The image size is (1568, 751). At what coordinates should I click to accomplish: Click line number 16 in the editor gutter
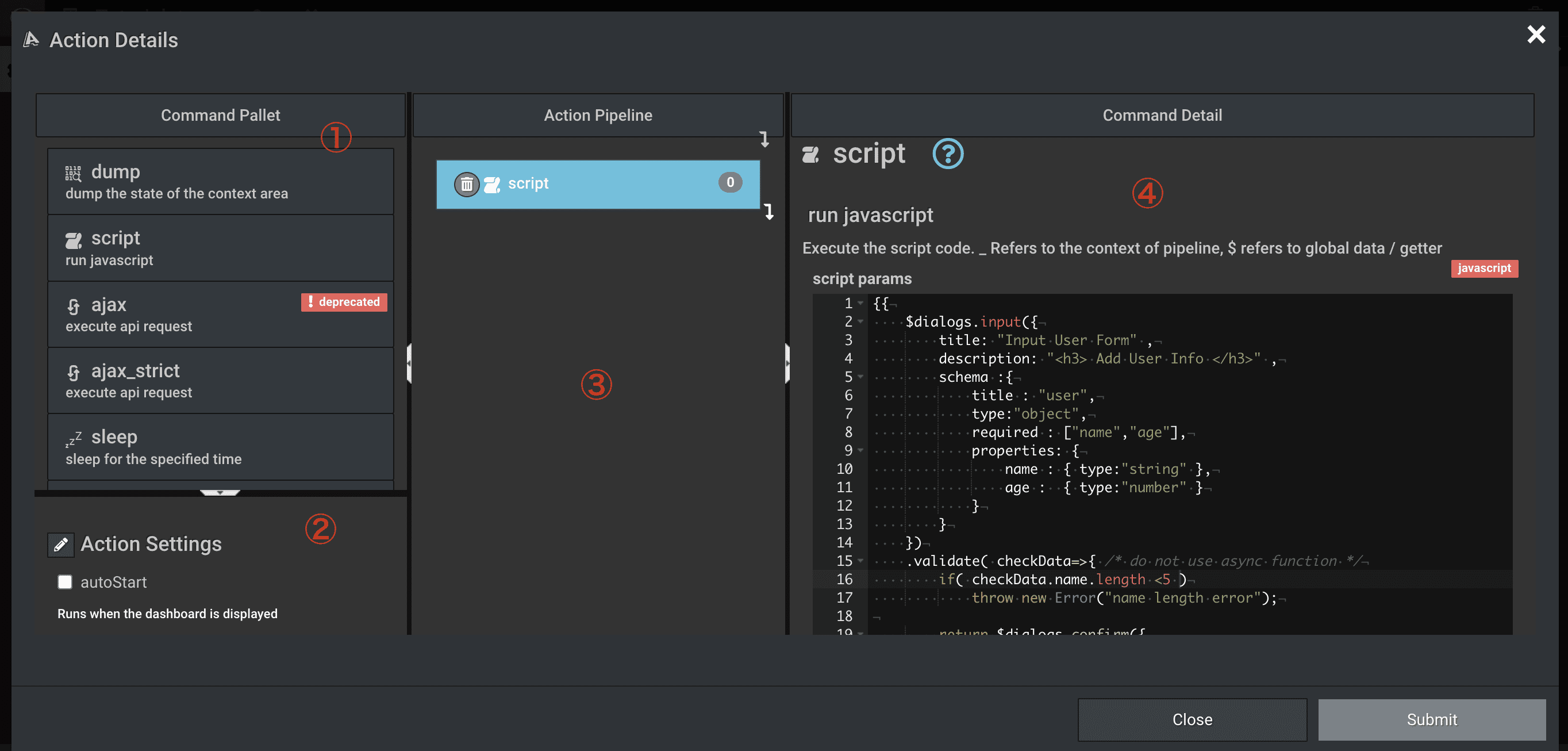pos(844,579)
